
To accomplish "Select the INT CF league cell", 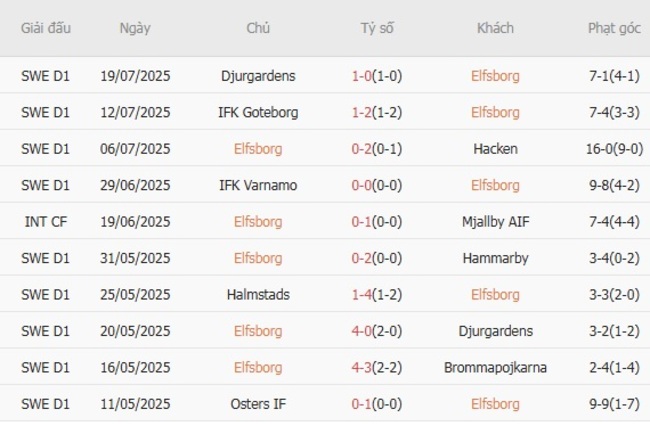I will coord(46,222).
